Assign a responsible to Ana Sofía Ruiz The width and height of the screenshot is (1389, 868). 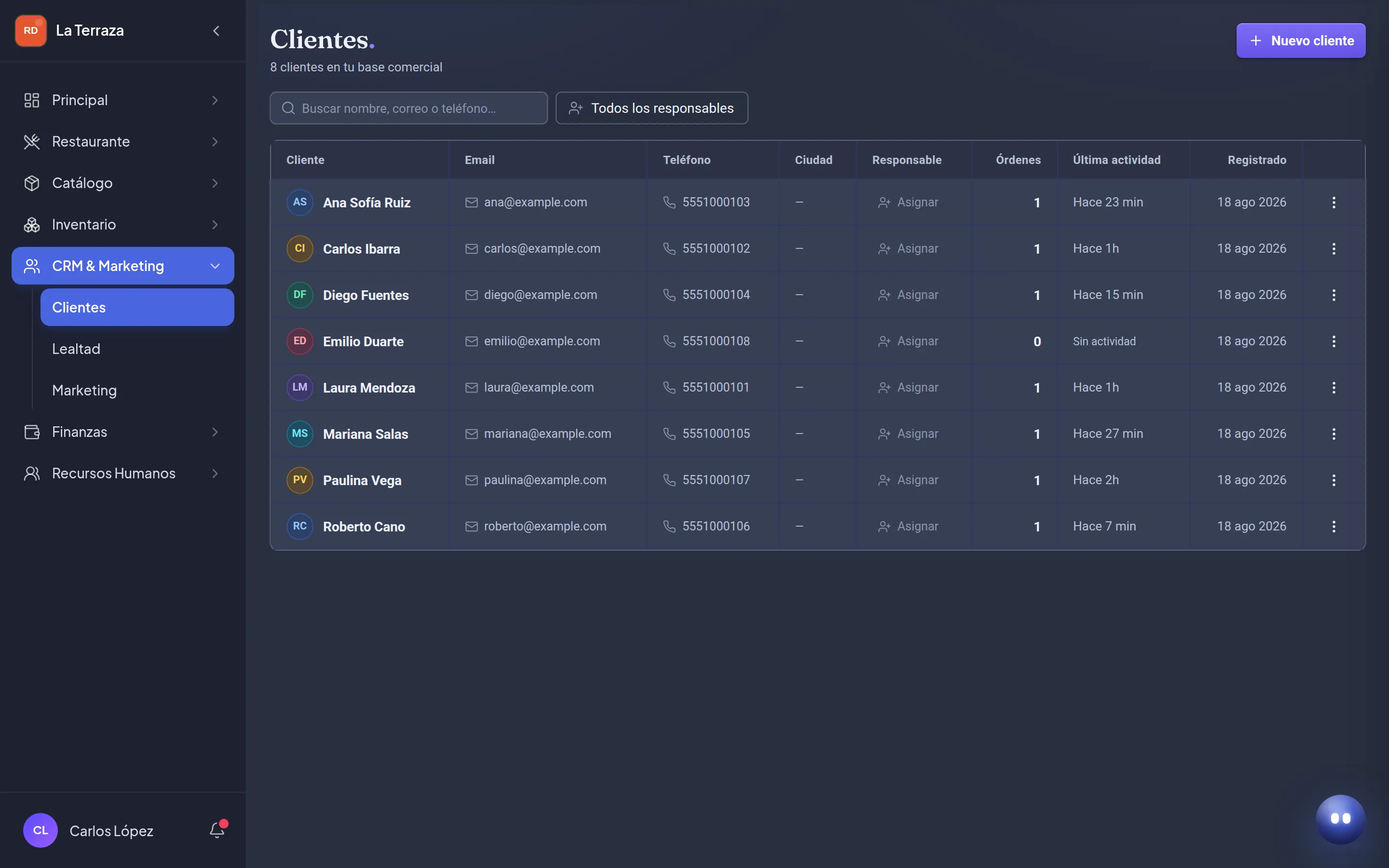[x=908, y=202]
